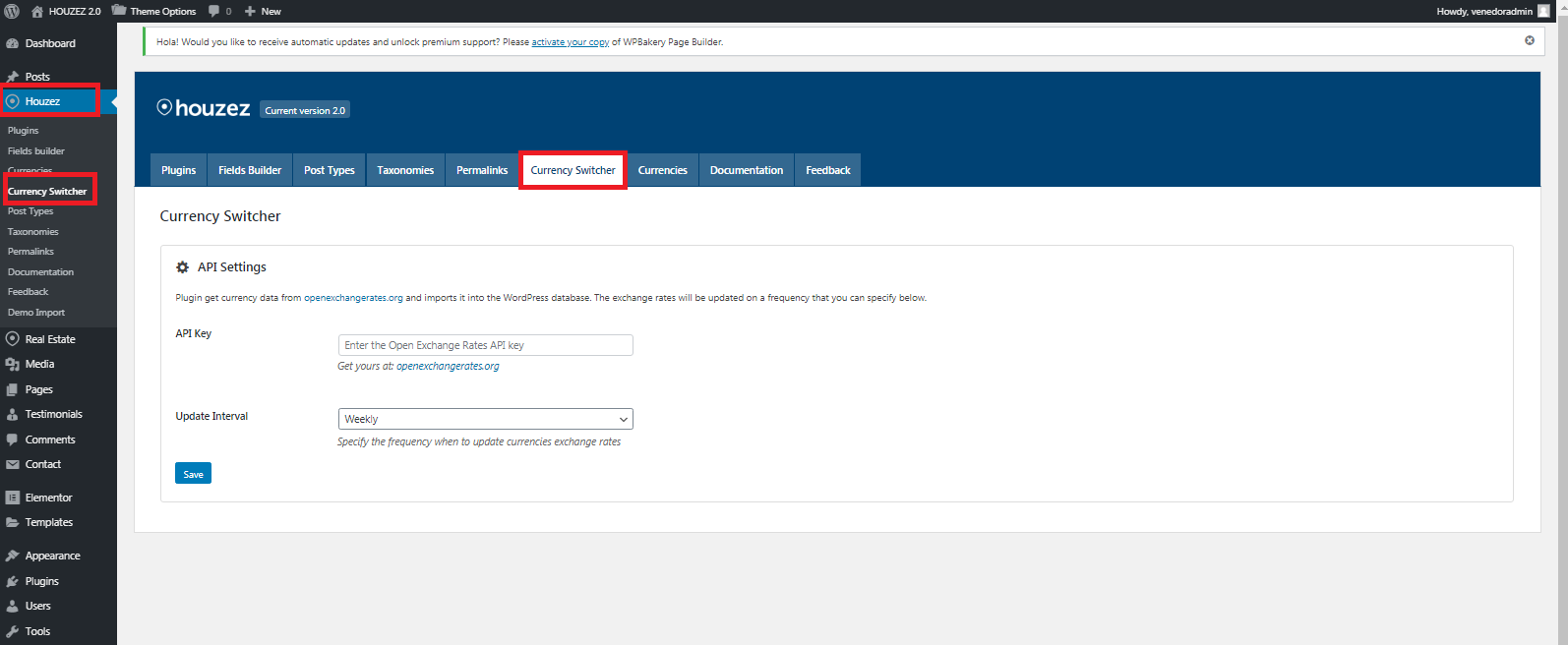Open the Feedback submenu item in sidebar
1568x645 pixels.
point(28,292)
